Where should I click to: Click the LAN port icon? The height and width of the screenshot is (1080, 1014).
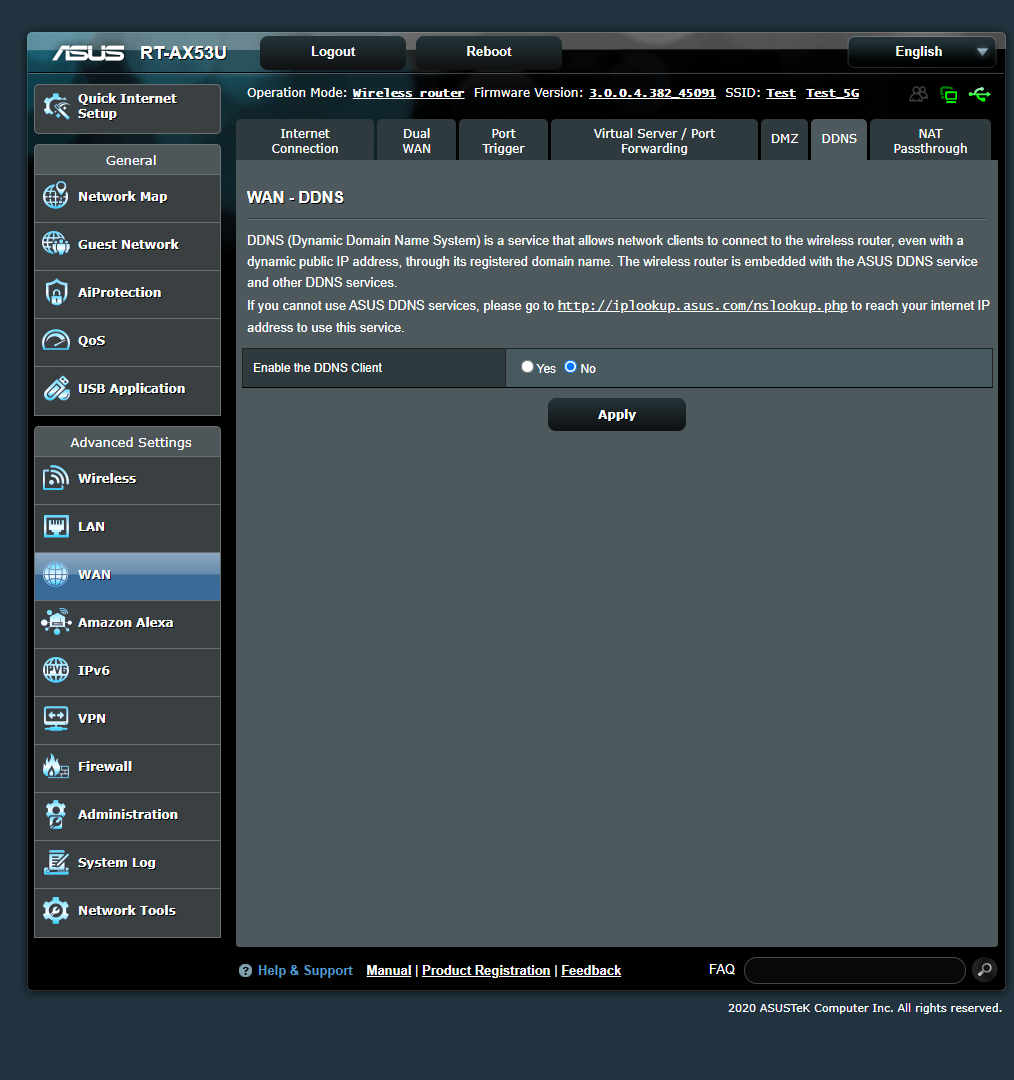[x=56, y=526]
